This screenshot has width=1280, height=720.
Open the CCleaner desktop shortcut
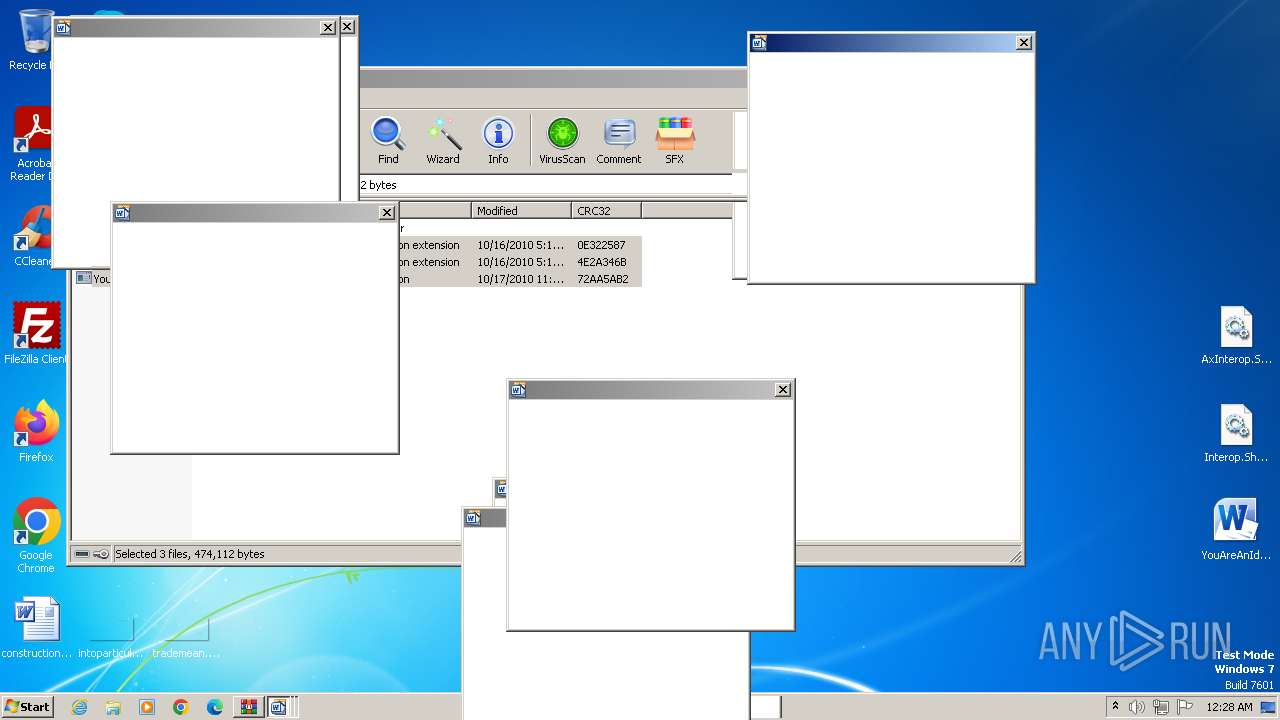pos(33,236)
